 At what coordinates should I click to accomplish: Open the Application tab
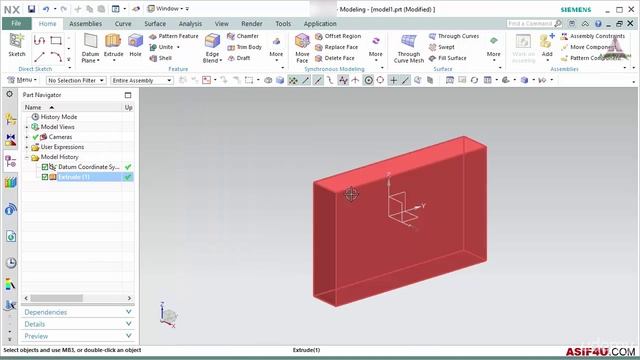click(320, 24)
